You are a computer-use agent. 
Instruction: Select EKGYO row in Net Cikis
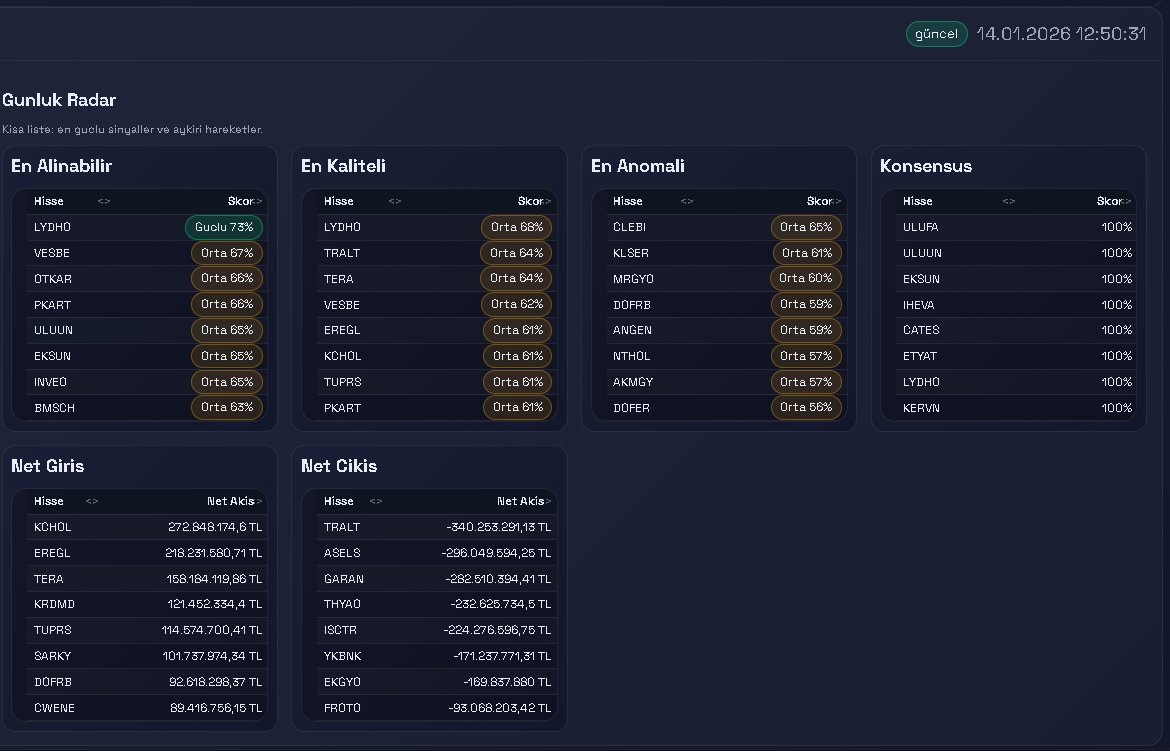437,682
